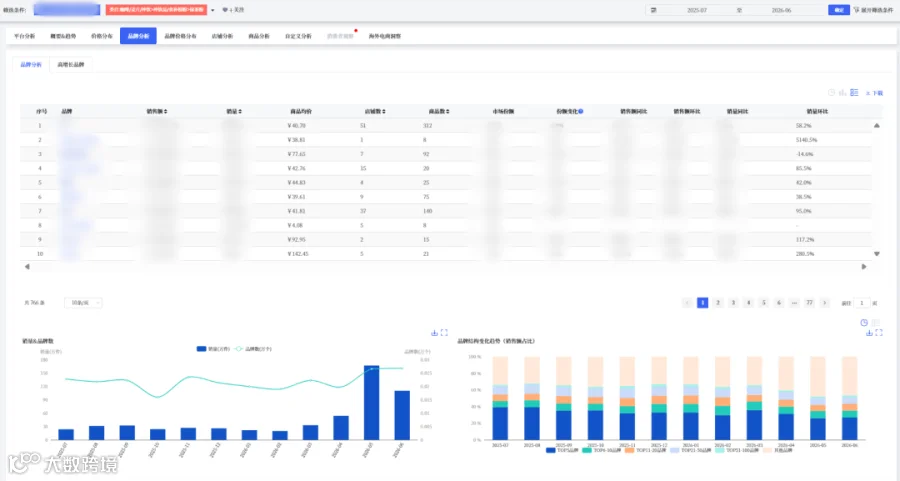Open the 店铺分析 tab

click(222, 36)
